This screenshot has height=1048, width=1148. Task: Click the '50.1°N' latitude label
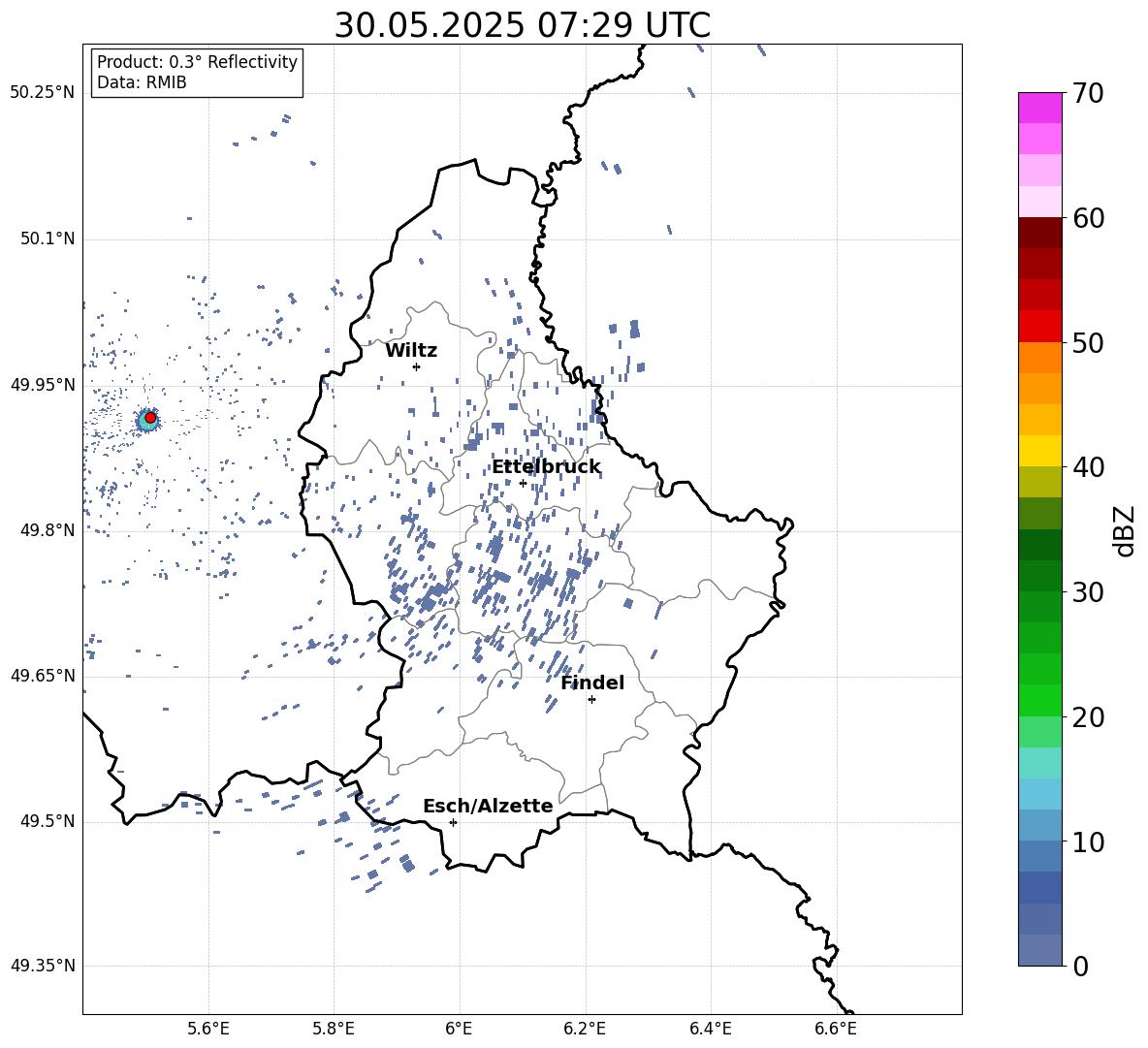[48, 238]
